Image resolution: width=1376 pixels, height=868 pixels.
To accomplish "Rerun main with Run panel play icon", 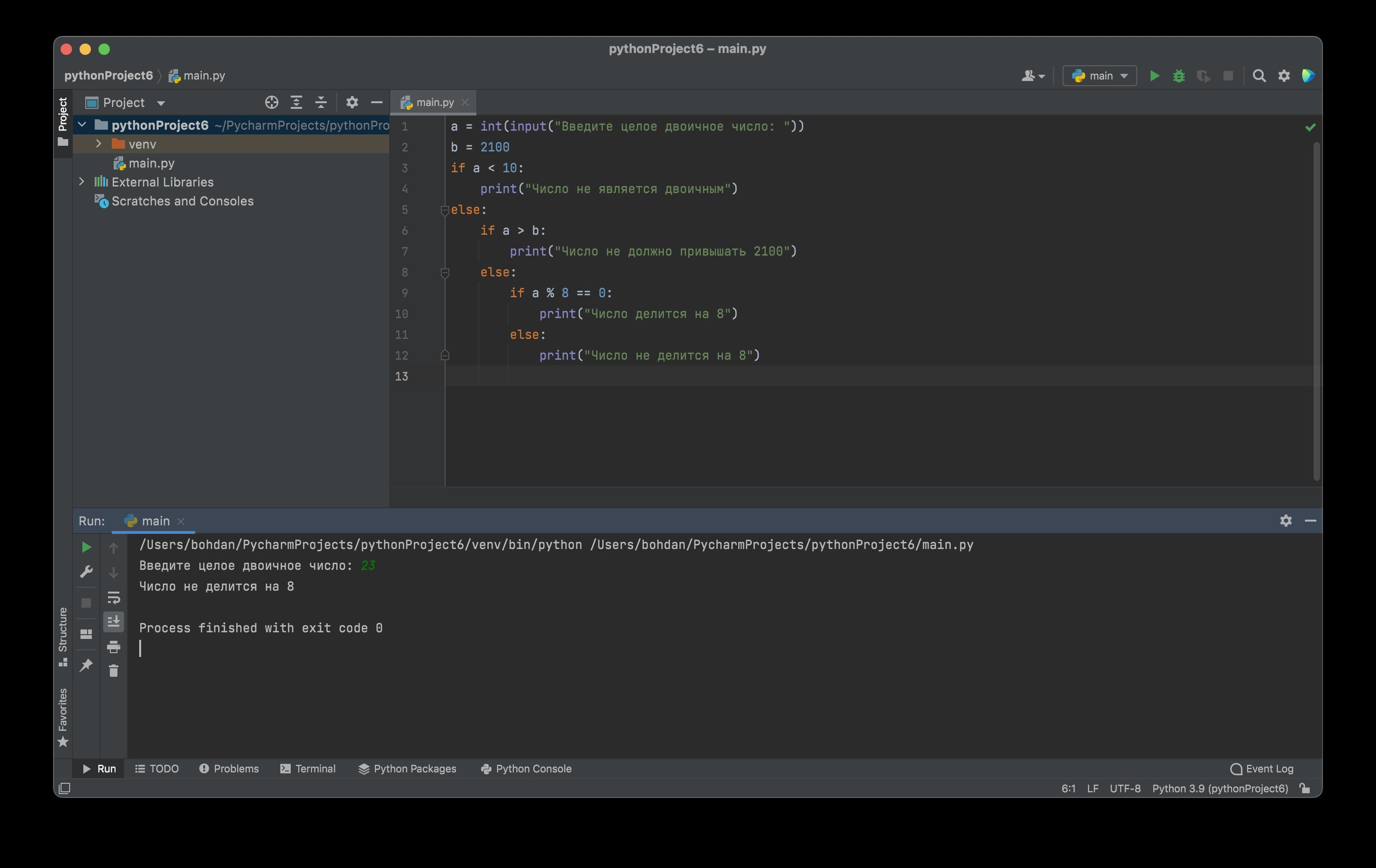I will coord(86,547).
